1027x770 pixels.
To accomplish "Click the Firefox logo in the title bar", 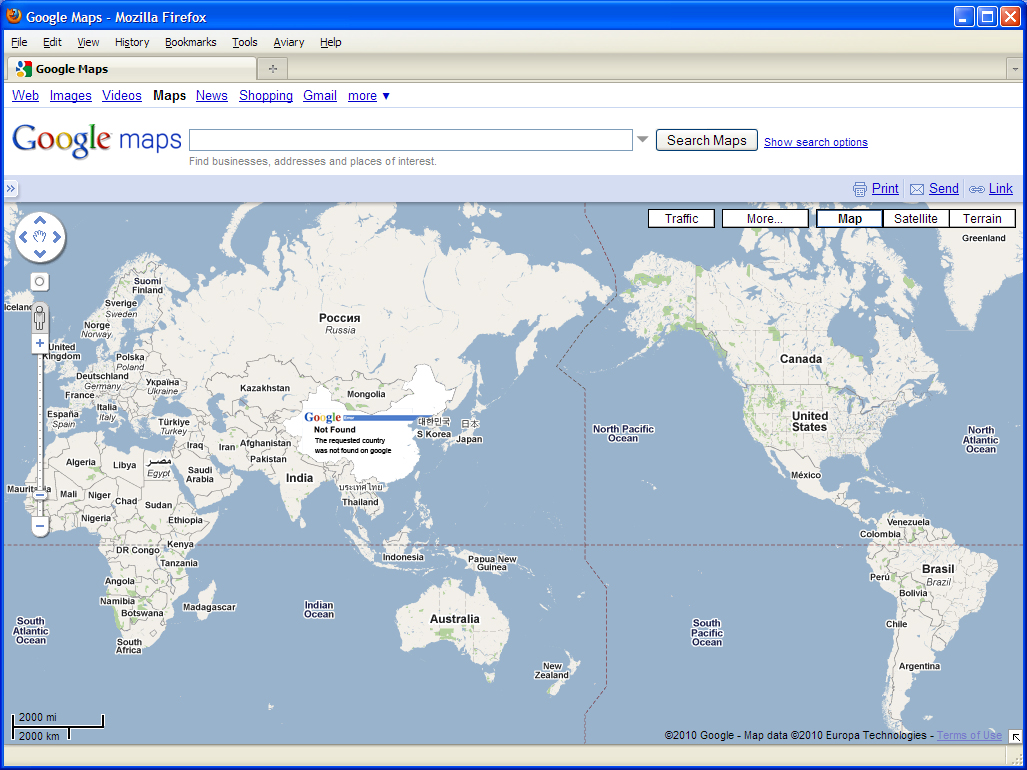I will coord(13,16).
